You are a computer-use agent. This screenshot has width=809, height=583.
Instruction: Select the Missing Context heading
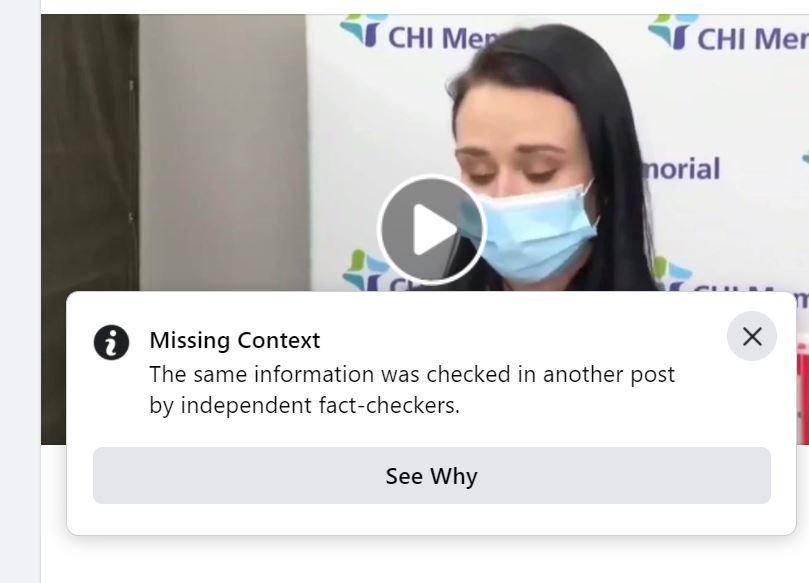235,341
